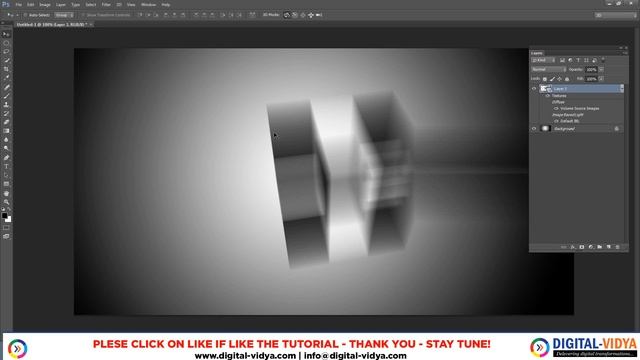Select the Lasso tool

pyautogui.click(x=6, y=51)
